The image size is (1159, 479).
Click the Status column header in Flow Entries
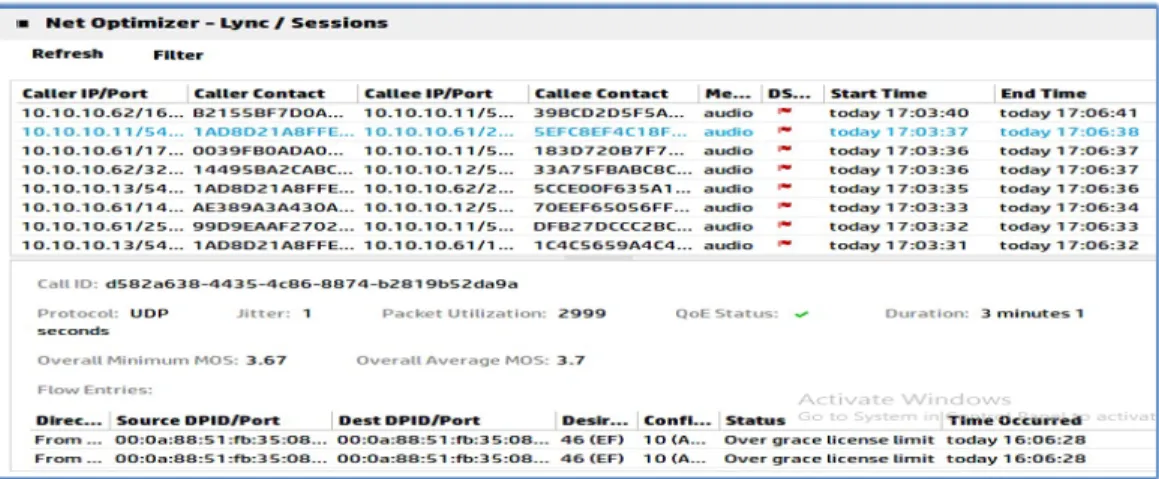[x=755, y=421]
